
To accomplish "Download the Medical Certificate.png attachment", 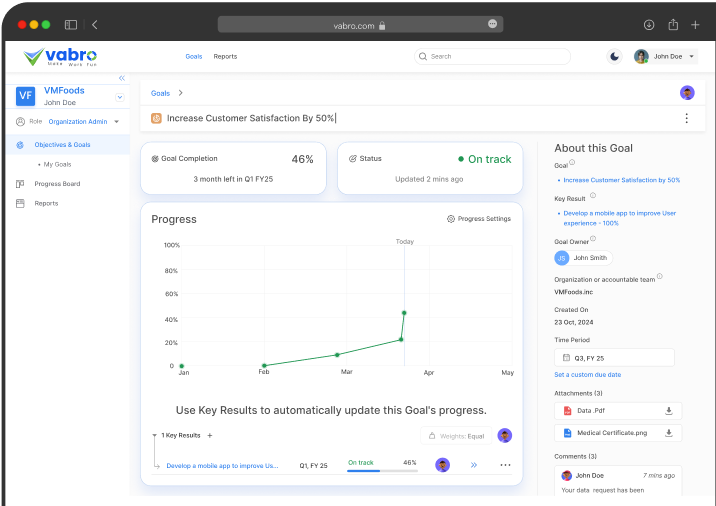I will click(669, 433).
